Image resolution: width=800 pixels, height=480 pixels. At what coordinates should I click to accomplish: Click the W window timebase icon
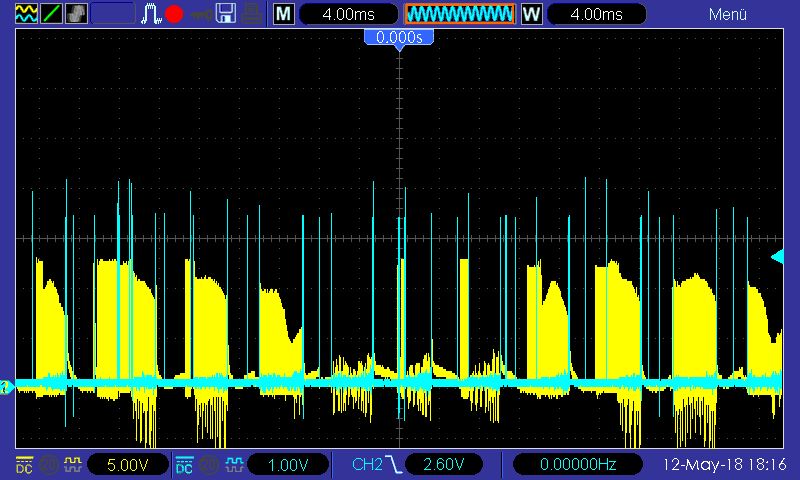pyautogui.click(x=531, y=14)
